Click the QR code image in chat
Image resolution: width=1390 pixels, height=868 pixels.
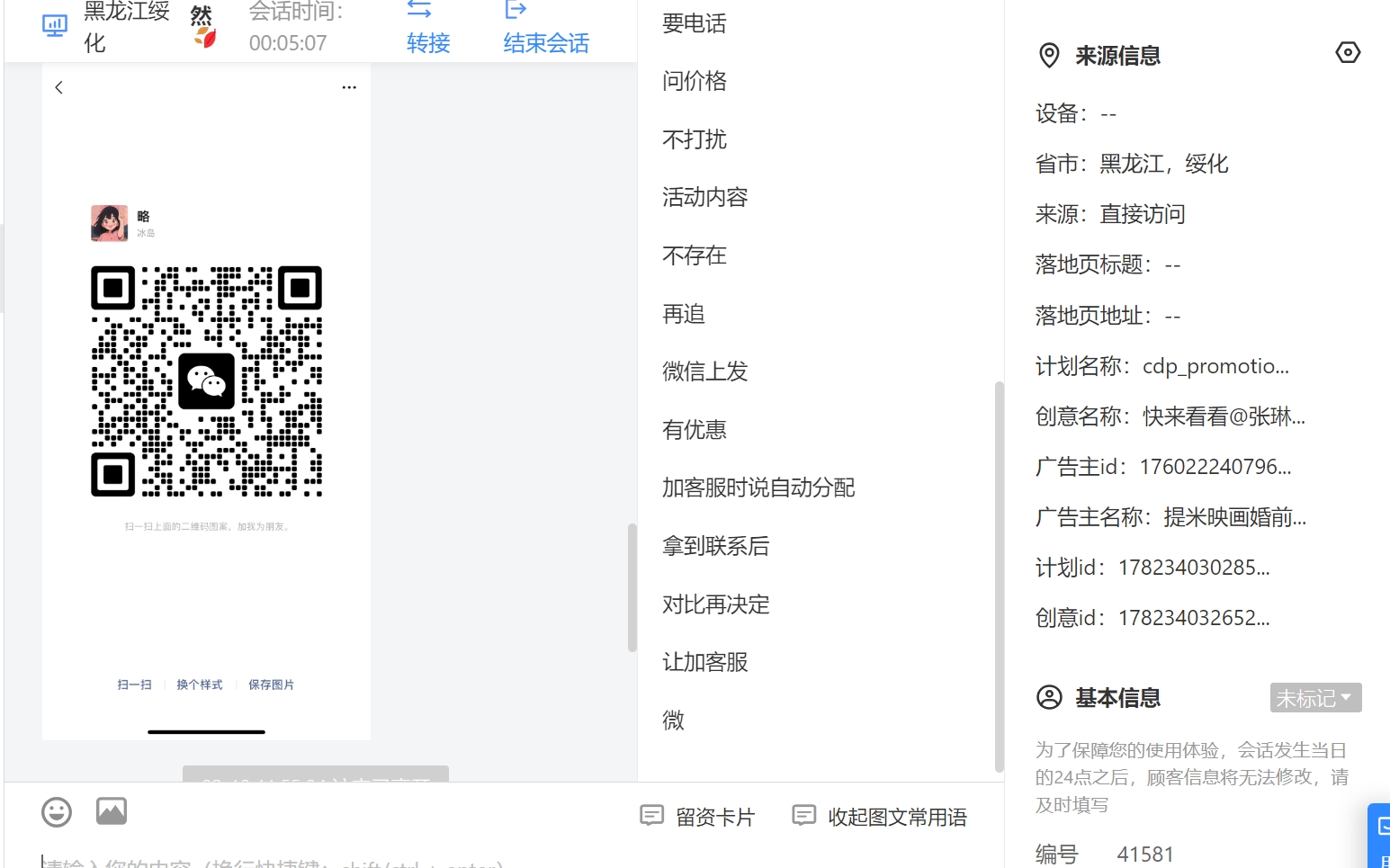click(206, 381)
